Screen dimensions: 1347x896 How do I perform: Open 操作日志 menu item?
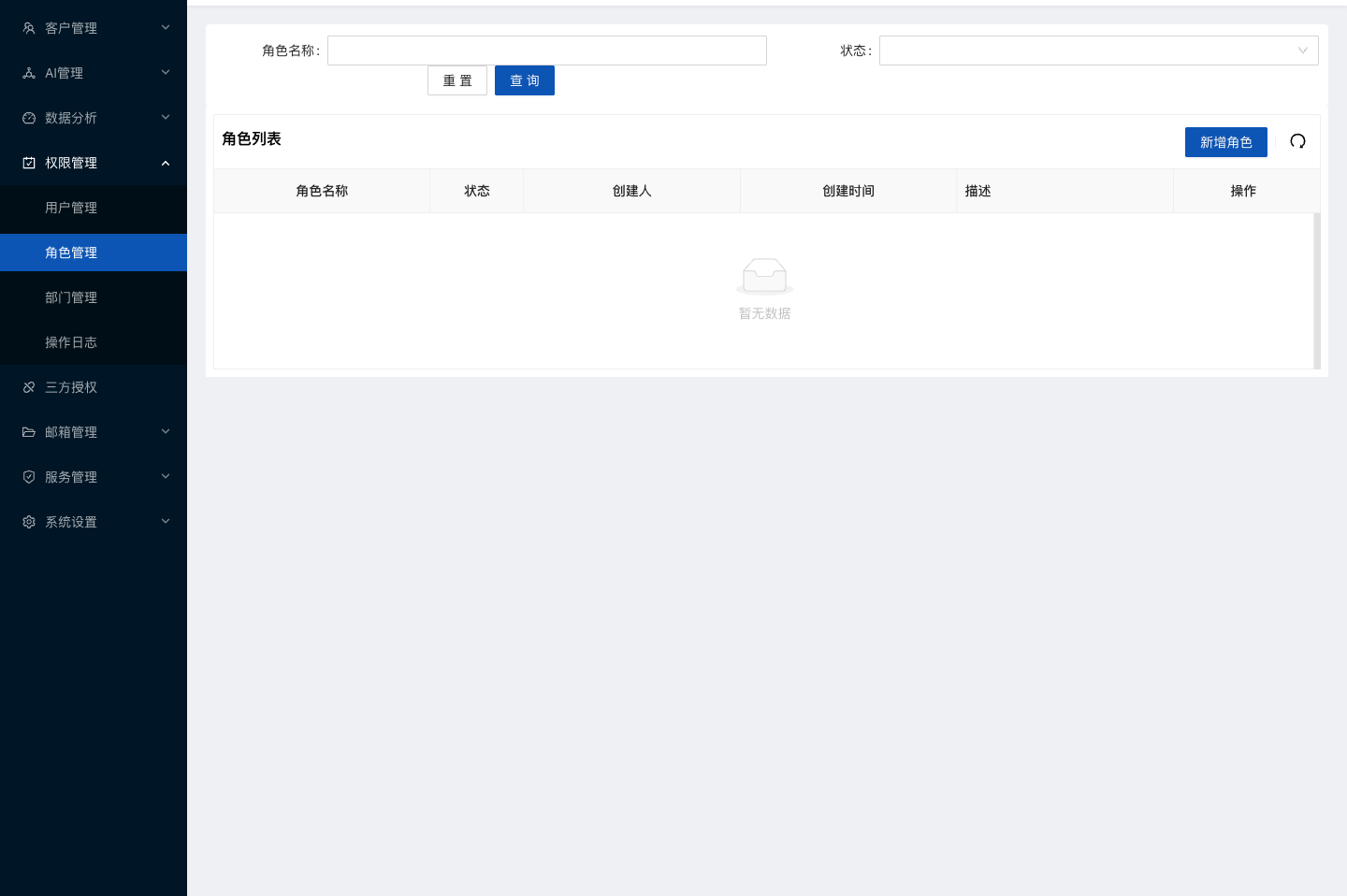click(x=94, y=342)
